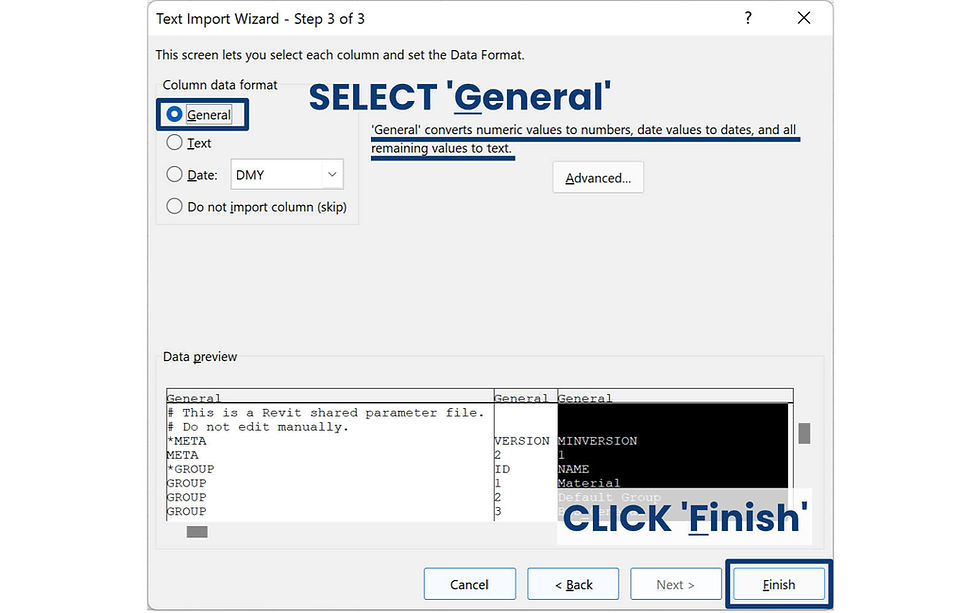The width and height of the screenshot is (980, 613).
Task: Click the 'Do not edit manually' line
Action: coord(258,427)
